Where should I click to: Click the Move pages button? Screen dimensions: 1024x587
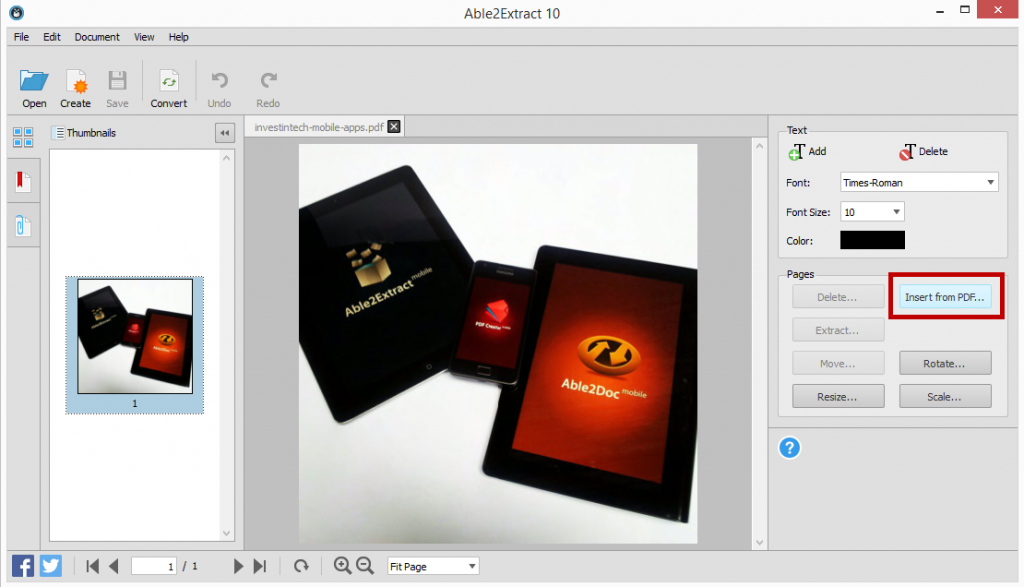click(x=838, y=363)
